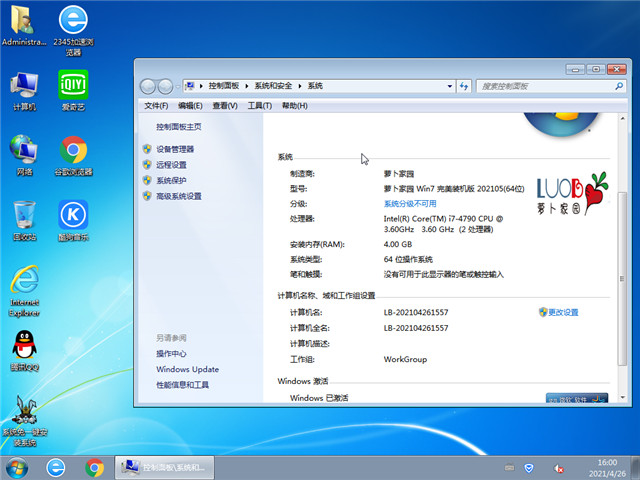Open the Windows Start button
This screenshot has height=480, width=640.
point(17,468)
